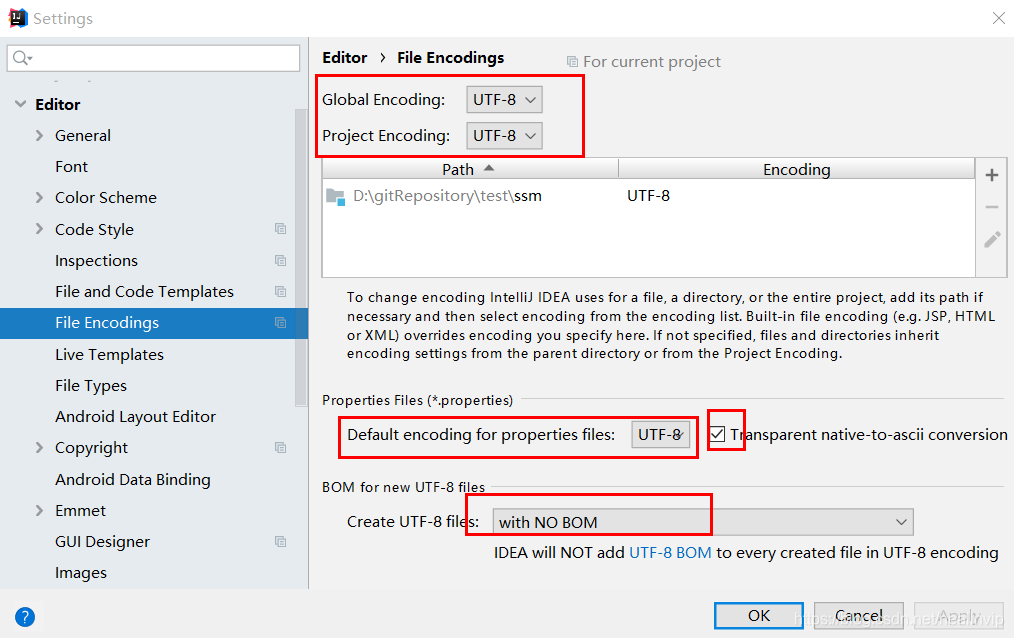Click the Encoding column header
Image resolution: width=1014 pixels, height=638 pixels.
click(x=796, y=169)
